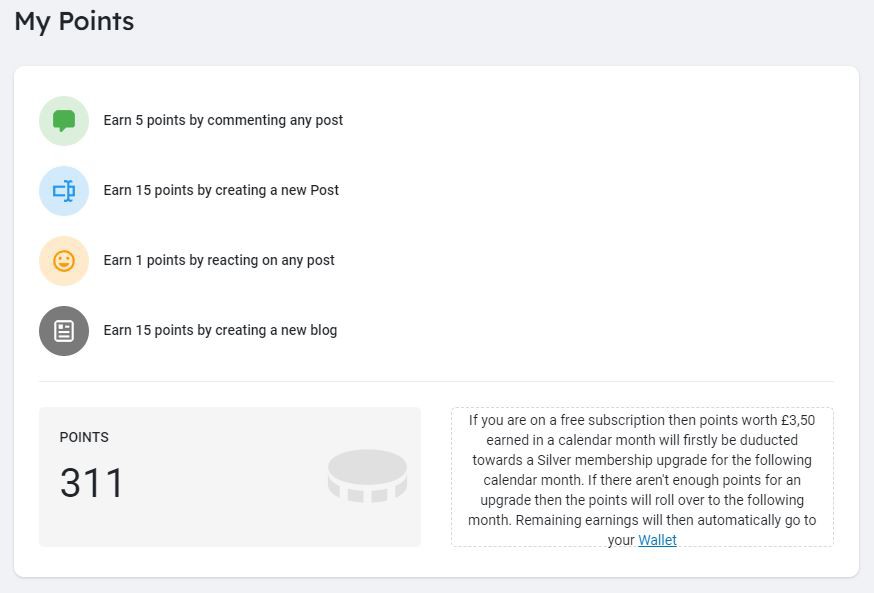
Task: Select the "Earn 5 points by commenting" text
Action: (223, 120)
